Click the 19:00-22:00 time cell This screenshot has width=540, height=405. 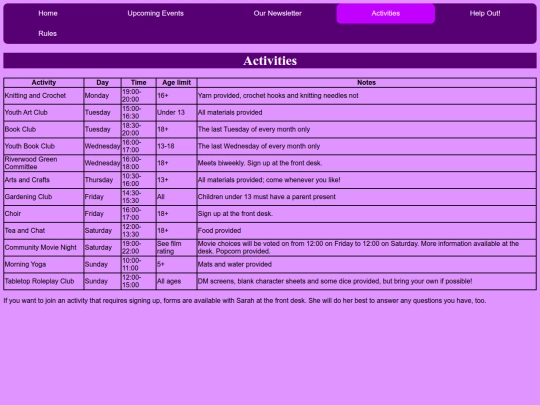pos(139,248)
